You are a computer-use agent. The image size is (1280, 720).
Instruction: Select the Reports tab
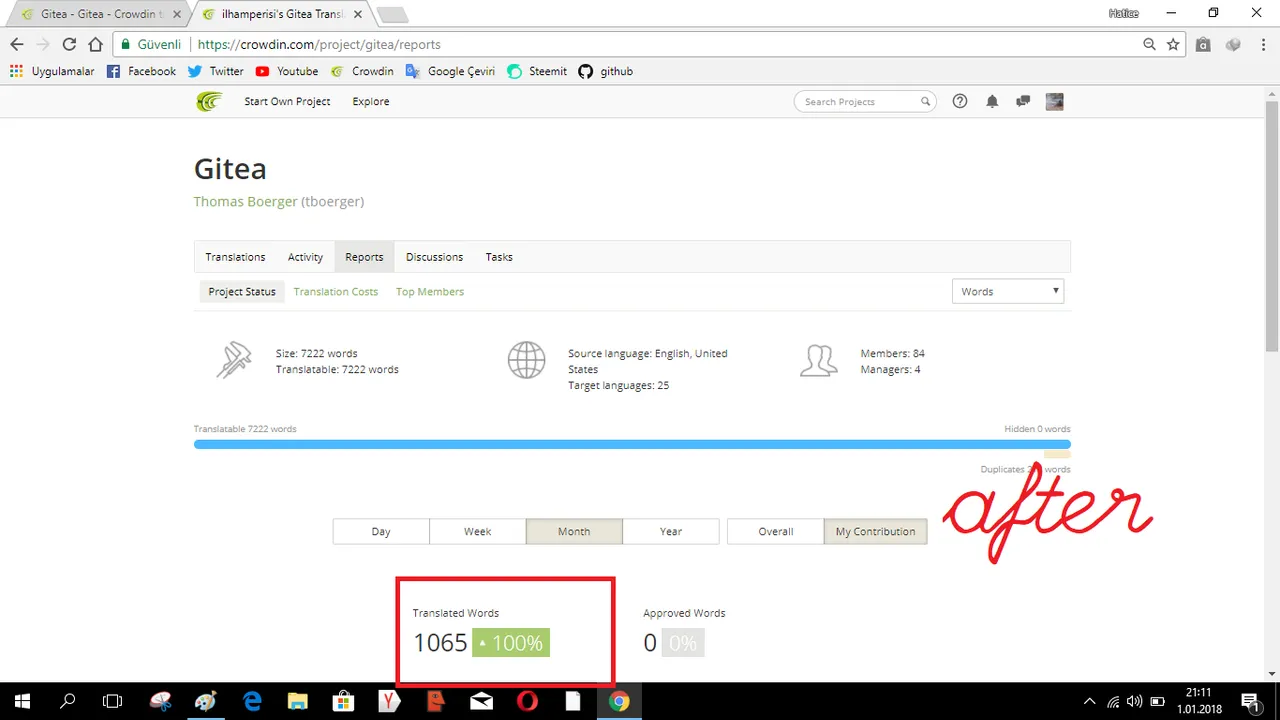pyautogui.click(x=364, y=257)
